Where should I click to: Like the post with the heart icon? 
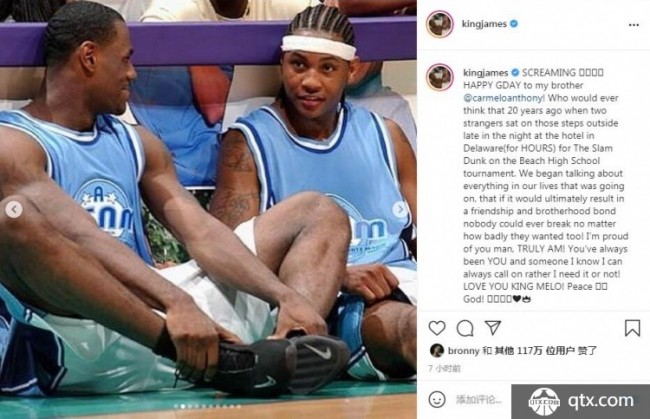(437, 328)
